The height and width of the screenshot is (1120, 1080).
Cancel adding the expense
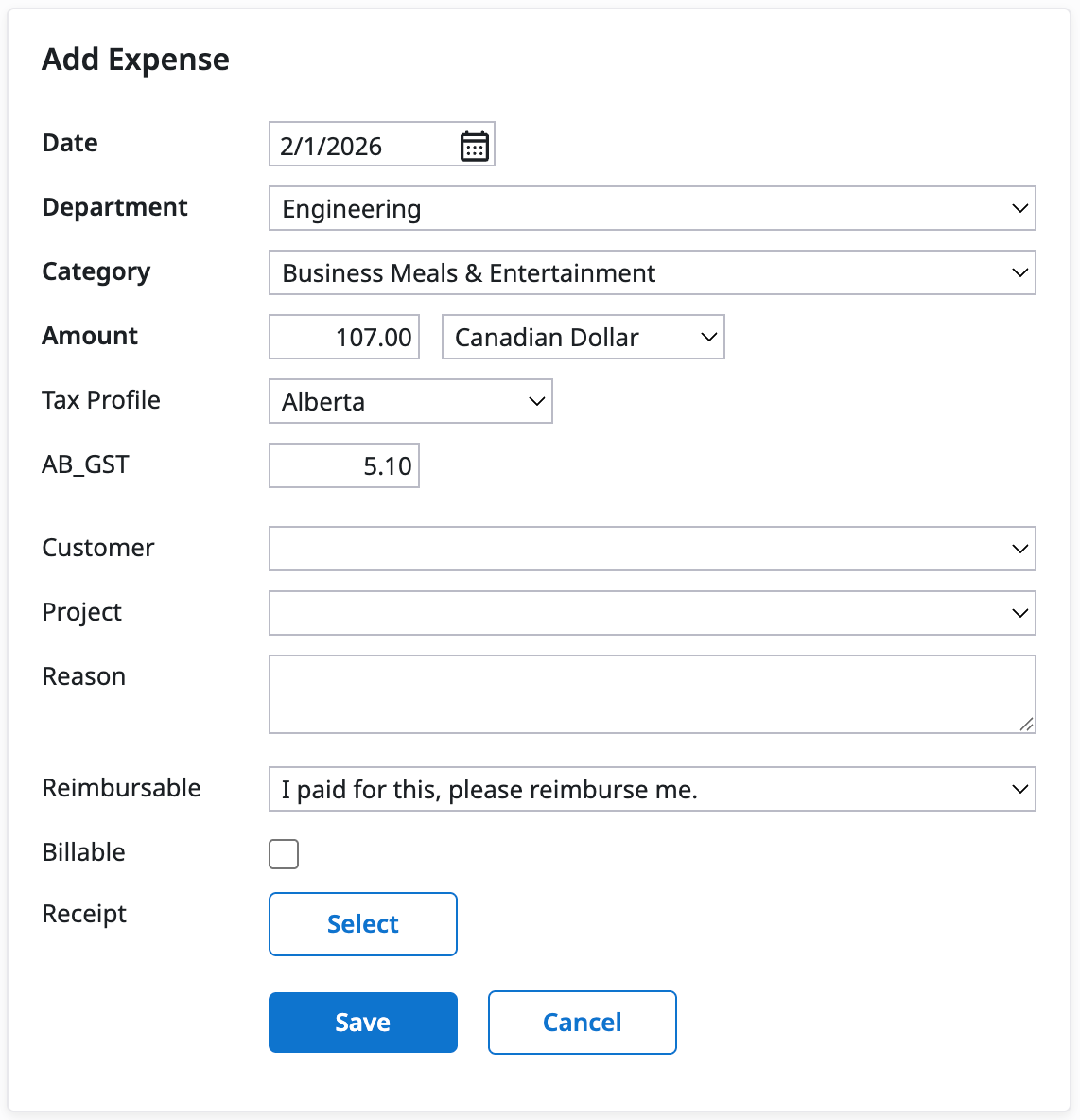tap(583, 1023)
